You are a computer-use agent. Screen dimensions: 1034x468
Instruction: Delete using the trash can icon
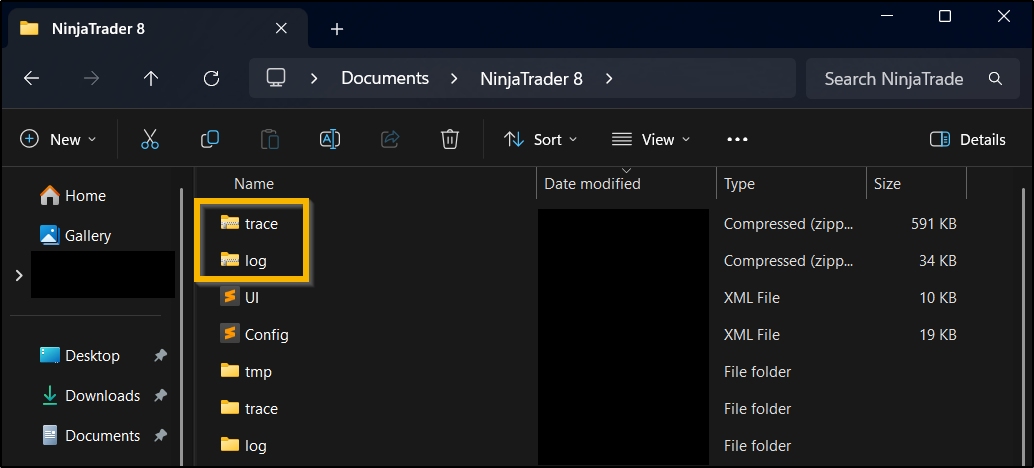pos(450,139)
